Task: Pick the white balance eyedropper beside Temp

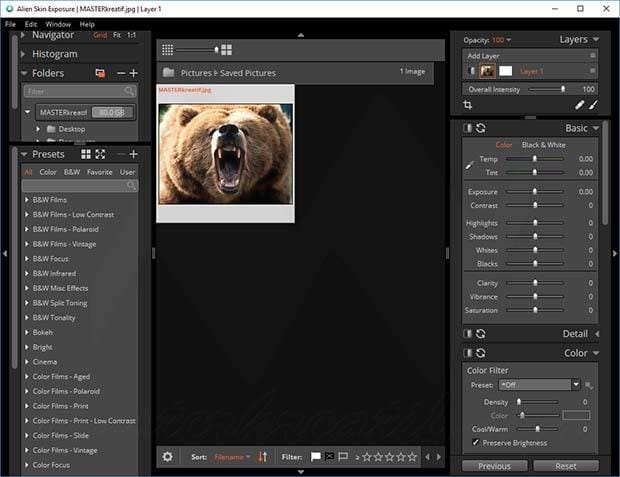Action: pos(470,164)
